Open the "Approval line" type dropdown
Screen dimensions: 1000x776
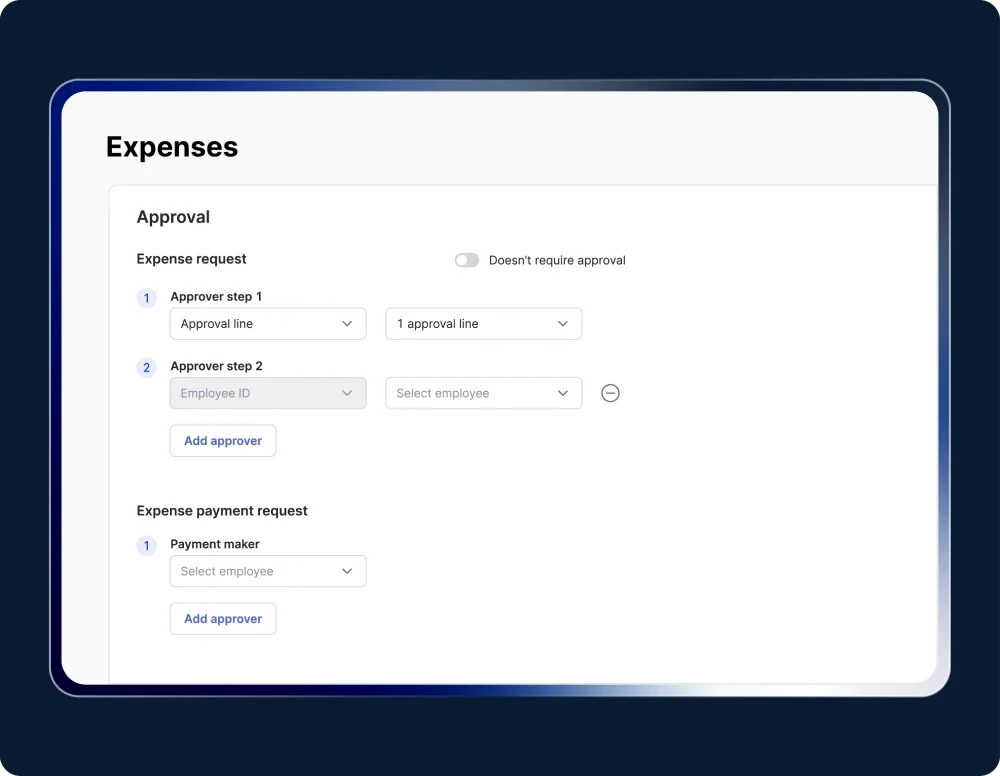click(268, 324)
